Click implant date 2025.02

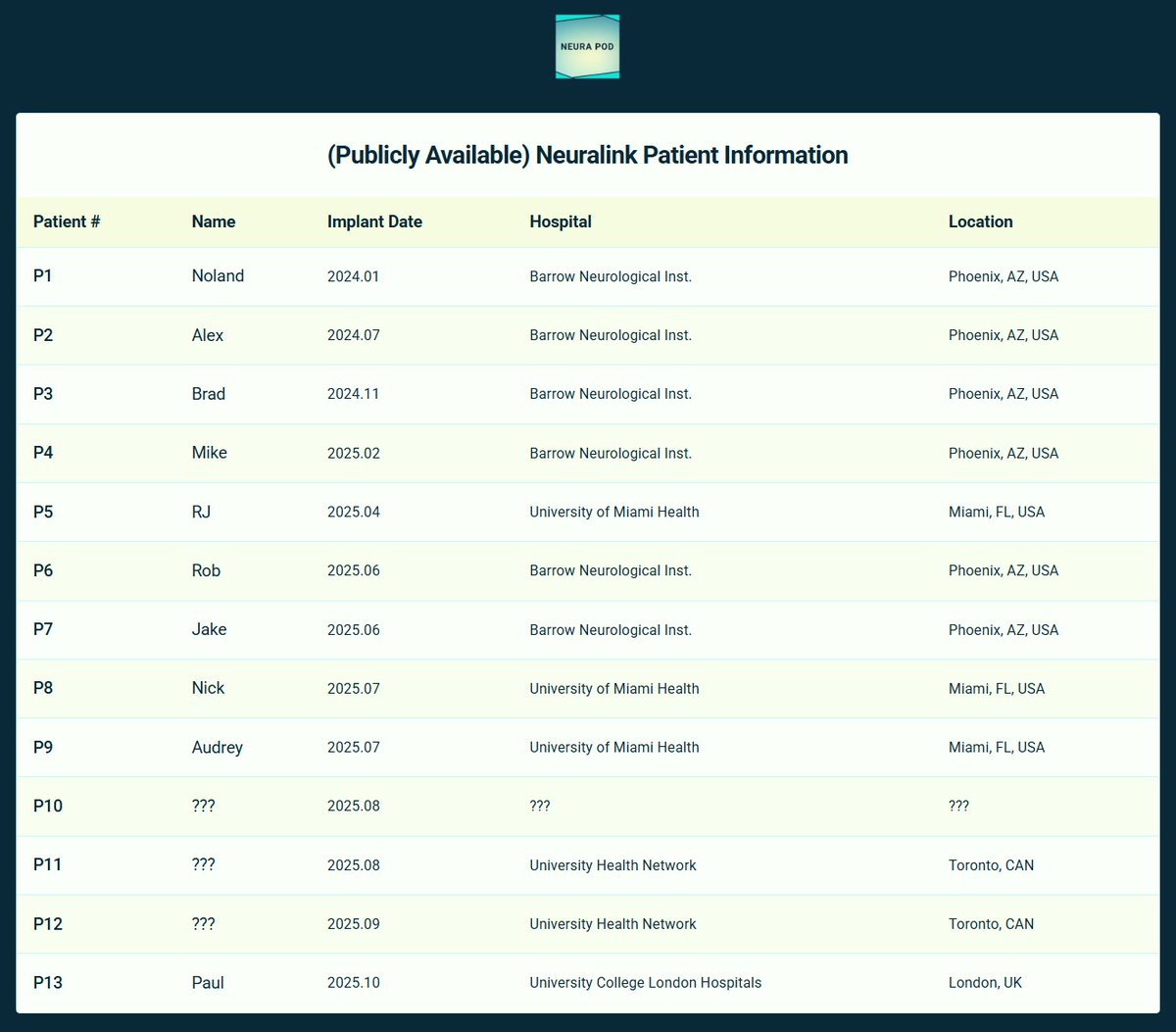click(x=354, y=453)
